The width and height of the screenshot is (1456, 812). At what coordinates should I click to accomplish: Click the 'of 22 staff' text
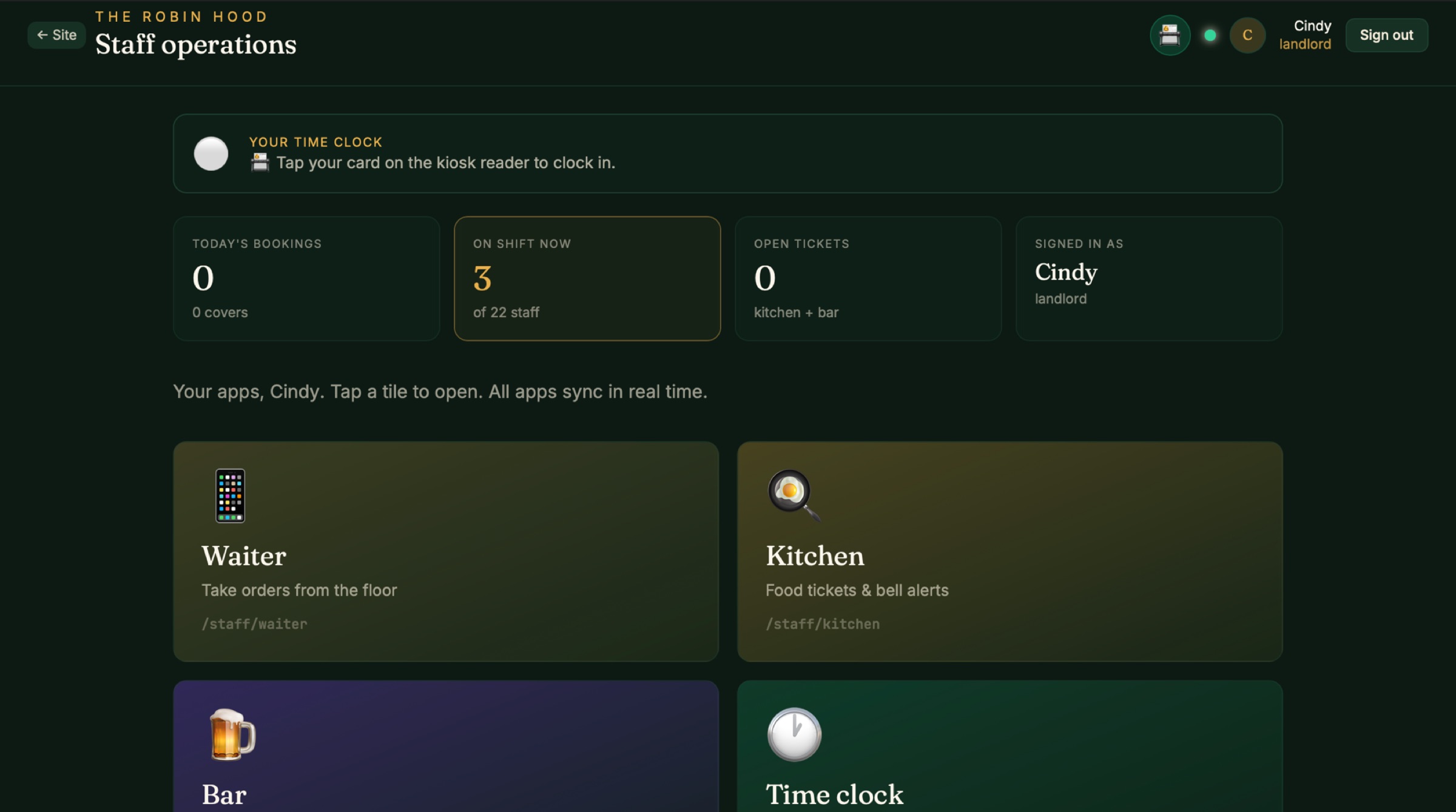[x=506, y=312]
